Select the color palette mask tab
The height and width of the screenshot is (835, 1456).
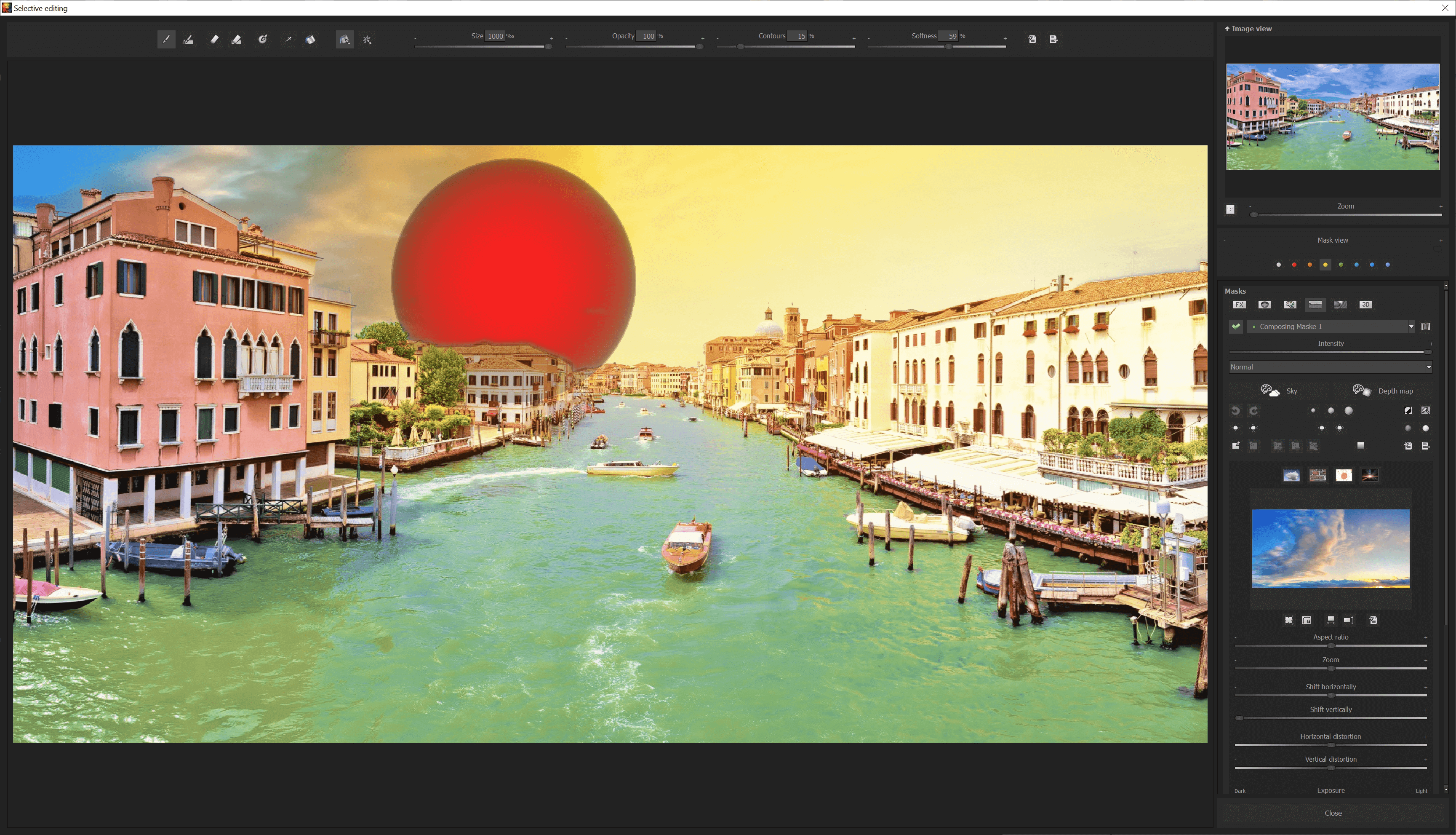point(1290,305)
